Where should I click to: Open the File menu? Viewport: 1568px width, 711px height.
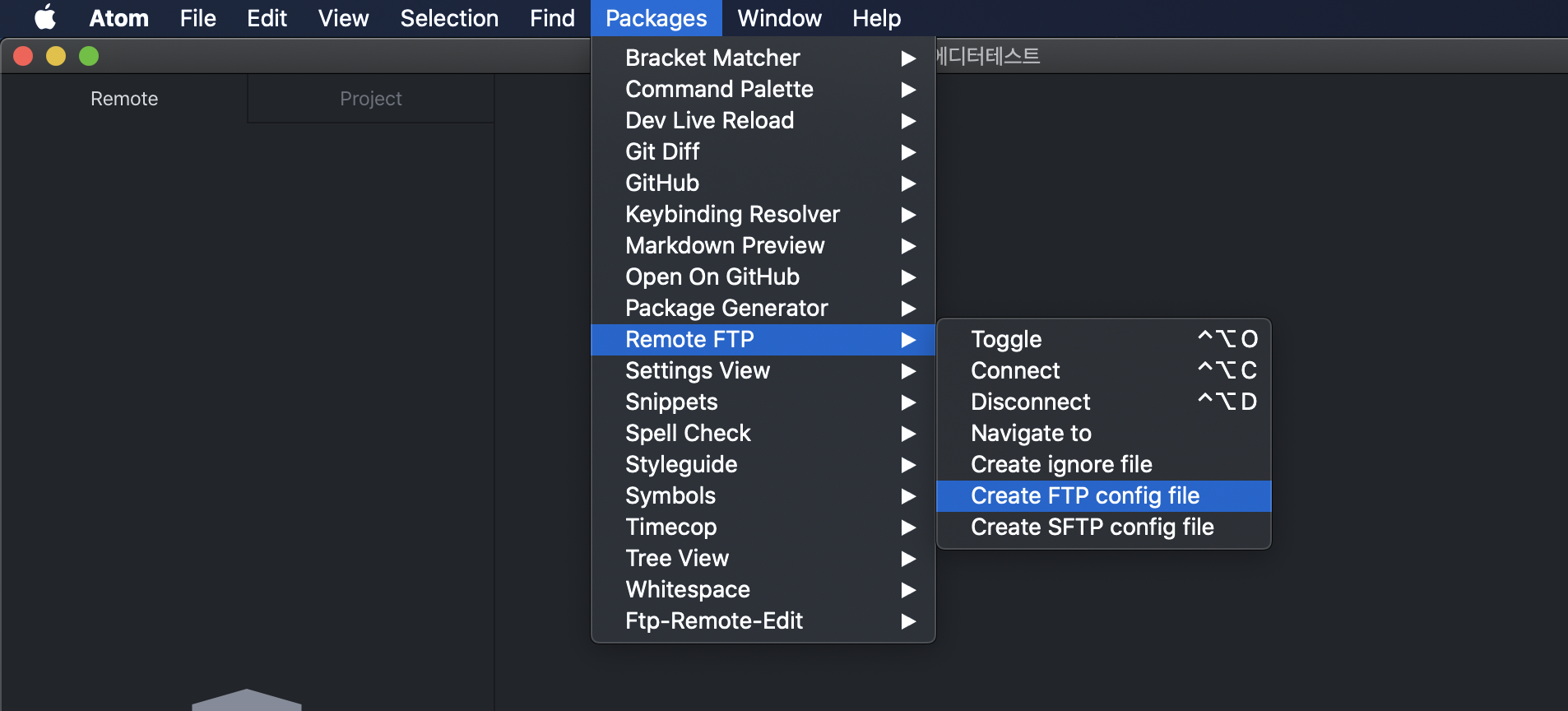(x=197, y=18)
